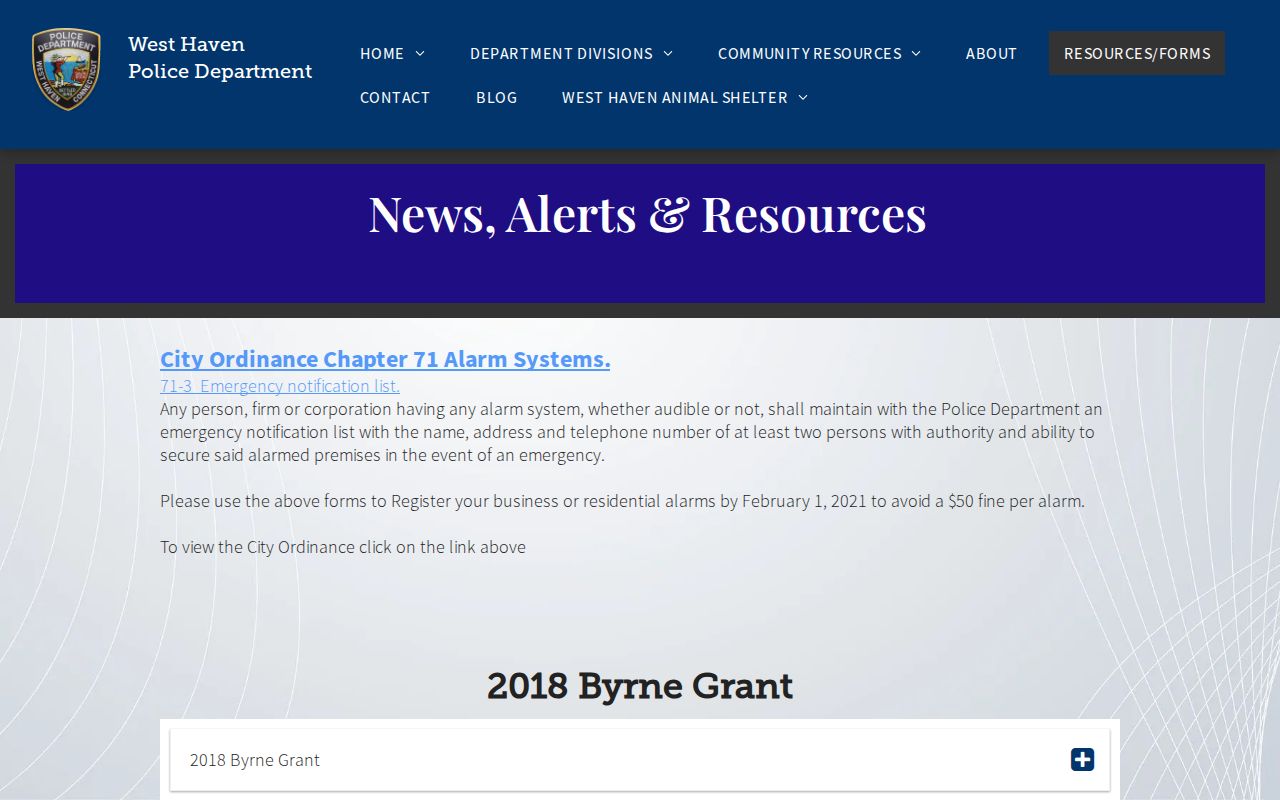
Task: Open West Haven Animal Shelter chevron
Action: (802, 97)
